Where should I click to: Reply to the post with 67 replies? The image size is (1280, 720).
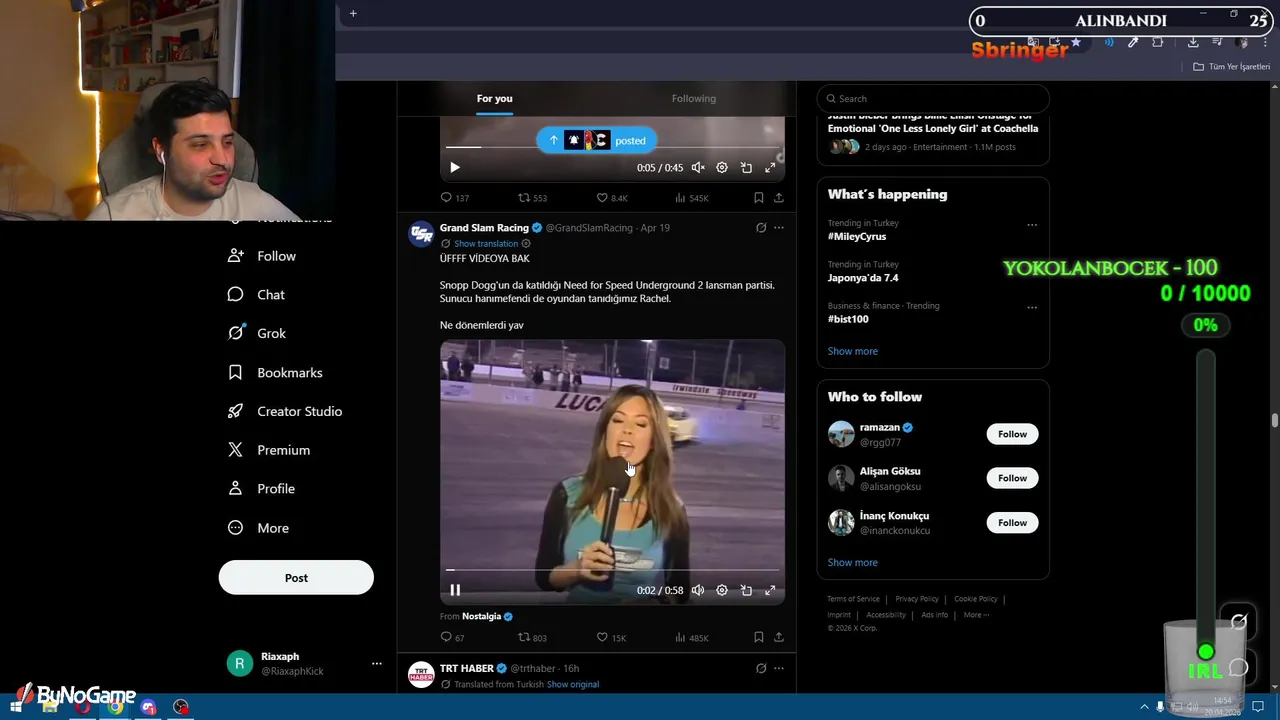point(453,638)
